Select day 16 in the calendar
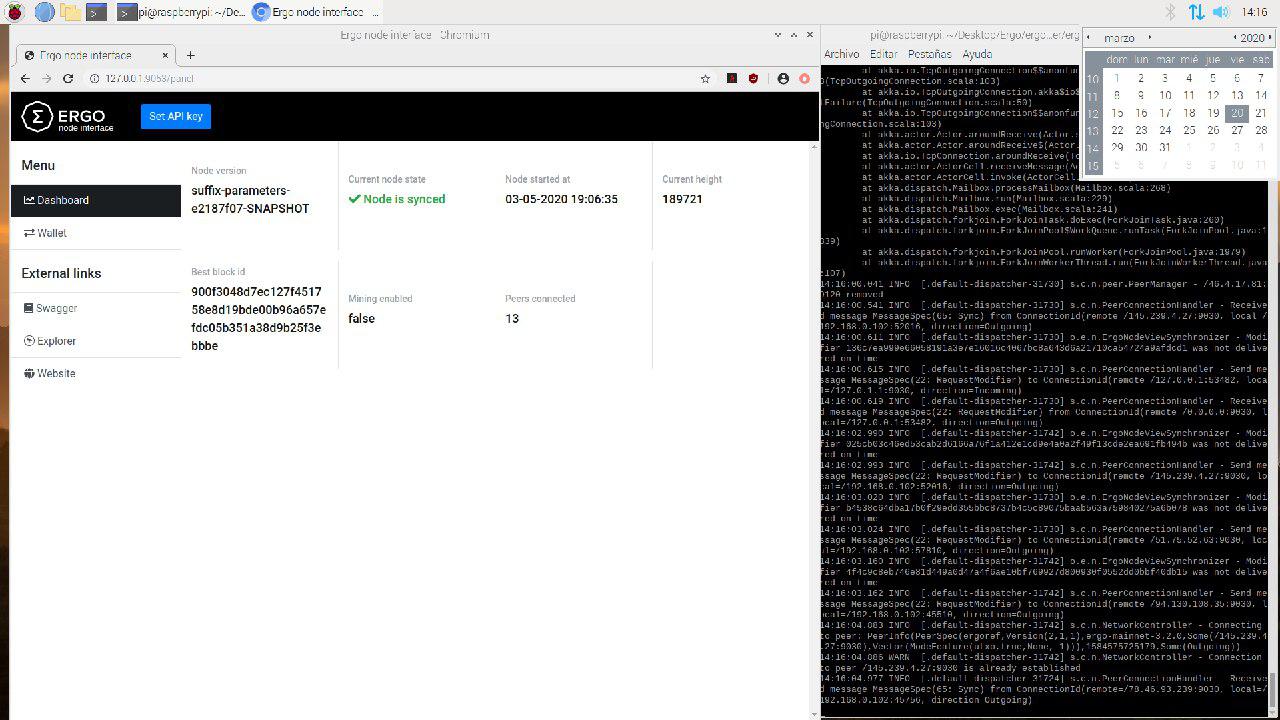The height and width of the screenshot is (720, 1280). [1141, 113]
